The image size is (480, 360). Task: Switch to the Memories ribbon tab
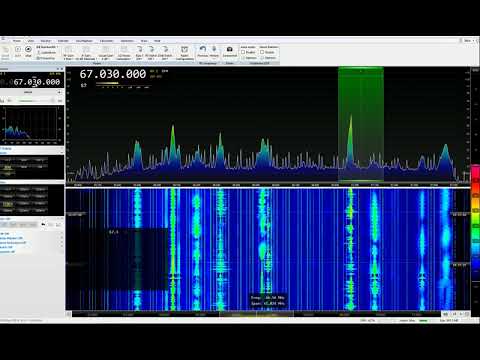(127, 41)
